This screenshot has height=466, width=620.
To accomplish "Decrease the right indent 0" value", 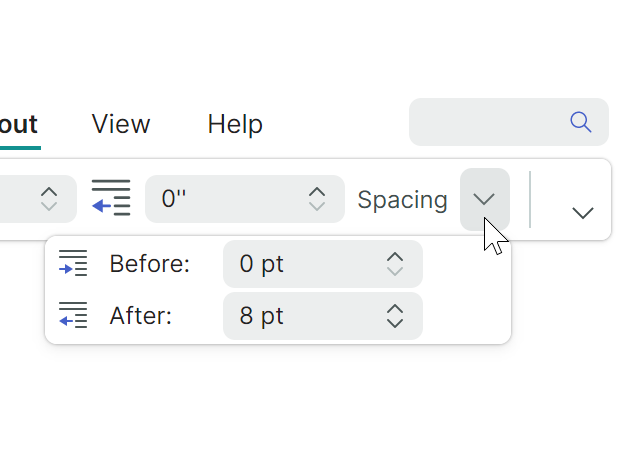I will [317, 206].
